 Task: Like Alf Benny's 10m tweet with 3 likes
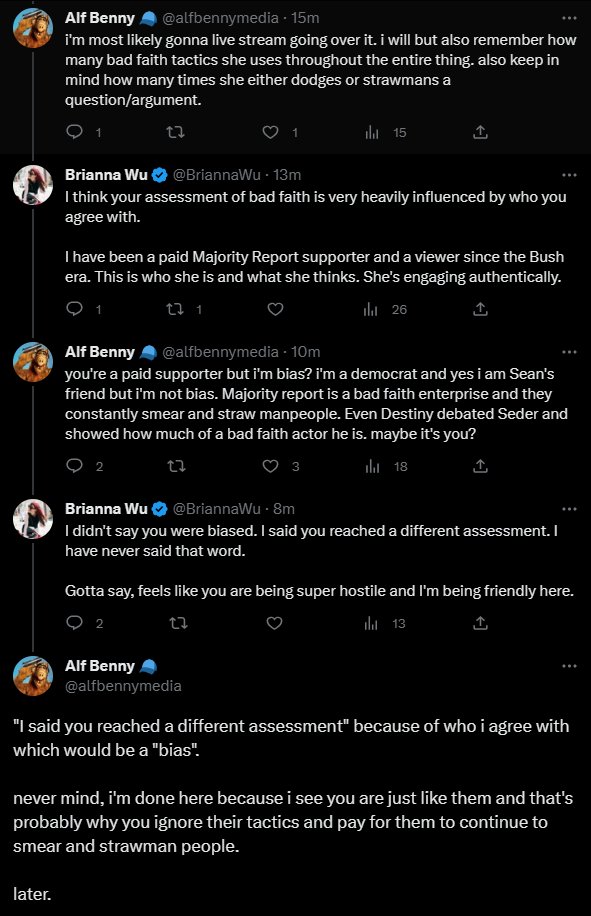point(270,466)
